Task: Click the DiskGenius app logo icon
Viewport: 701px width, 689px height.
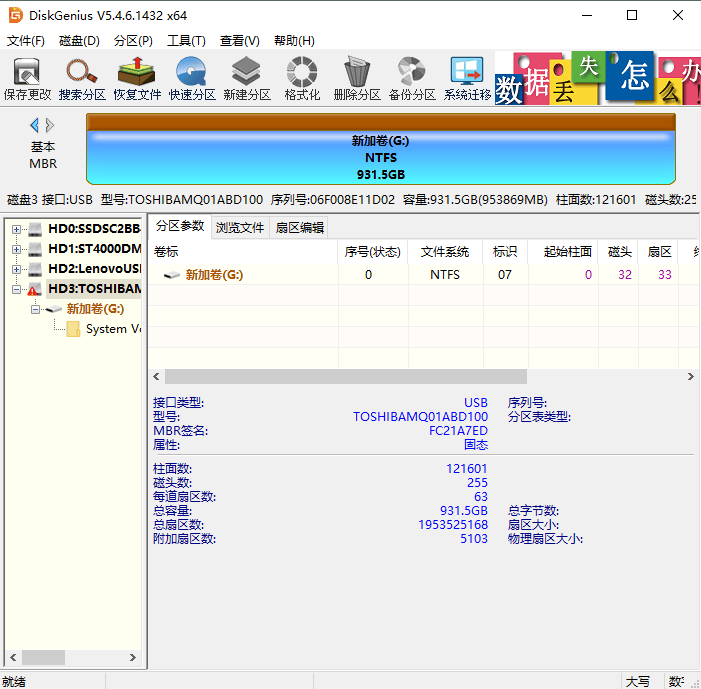Action: click(15, 15)
